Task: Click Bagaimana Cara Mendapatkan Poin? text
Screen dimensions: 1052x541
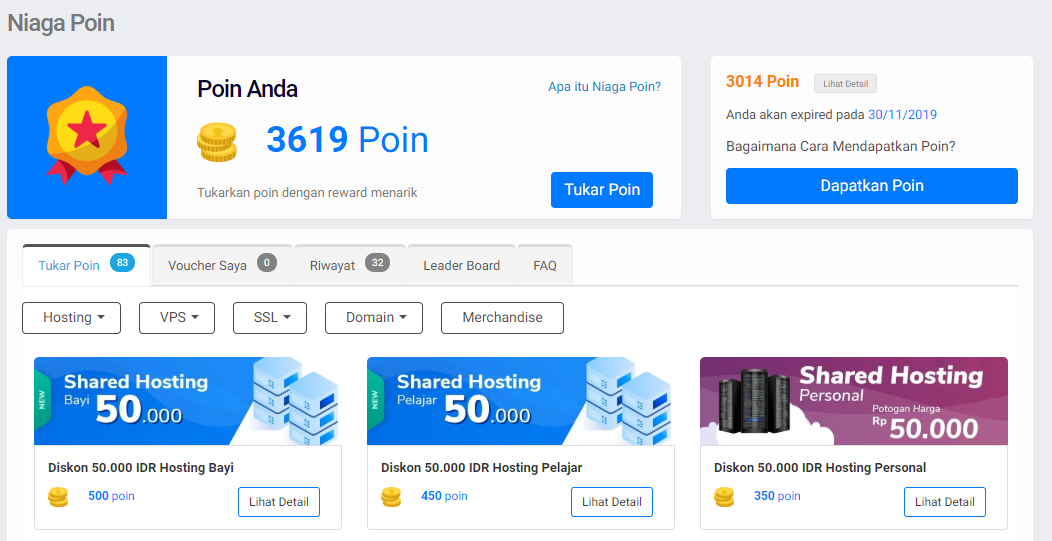Action: [841, 146]
